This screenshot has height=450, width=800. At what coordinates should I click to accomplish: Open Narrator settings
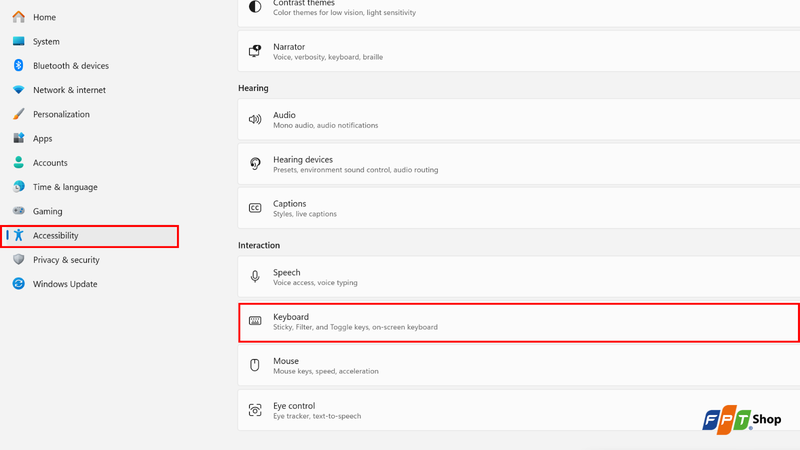point(519,51)
